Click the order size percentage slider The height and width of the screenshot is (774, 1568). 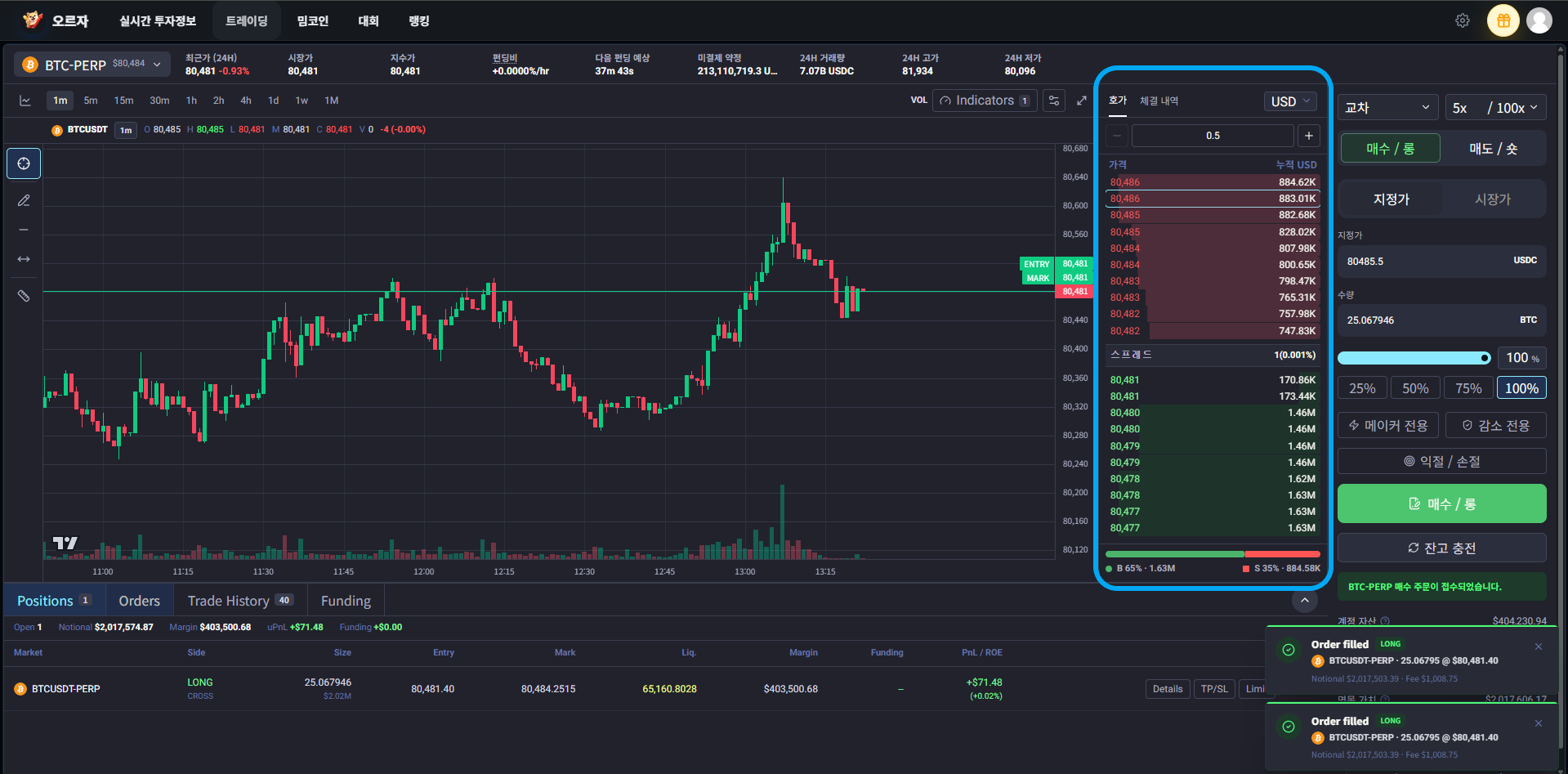tap(1414, 358)
